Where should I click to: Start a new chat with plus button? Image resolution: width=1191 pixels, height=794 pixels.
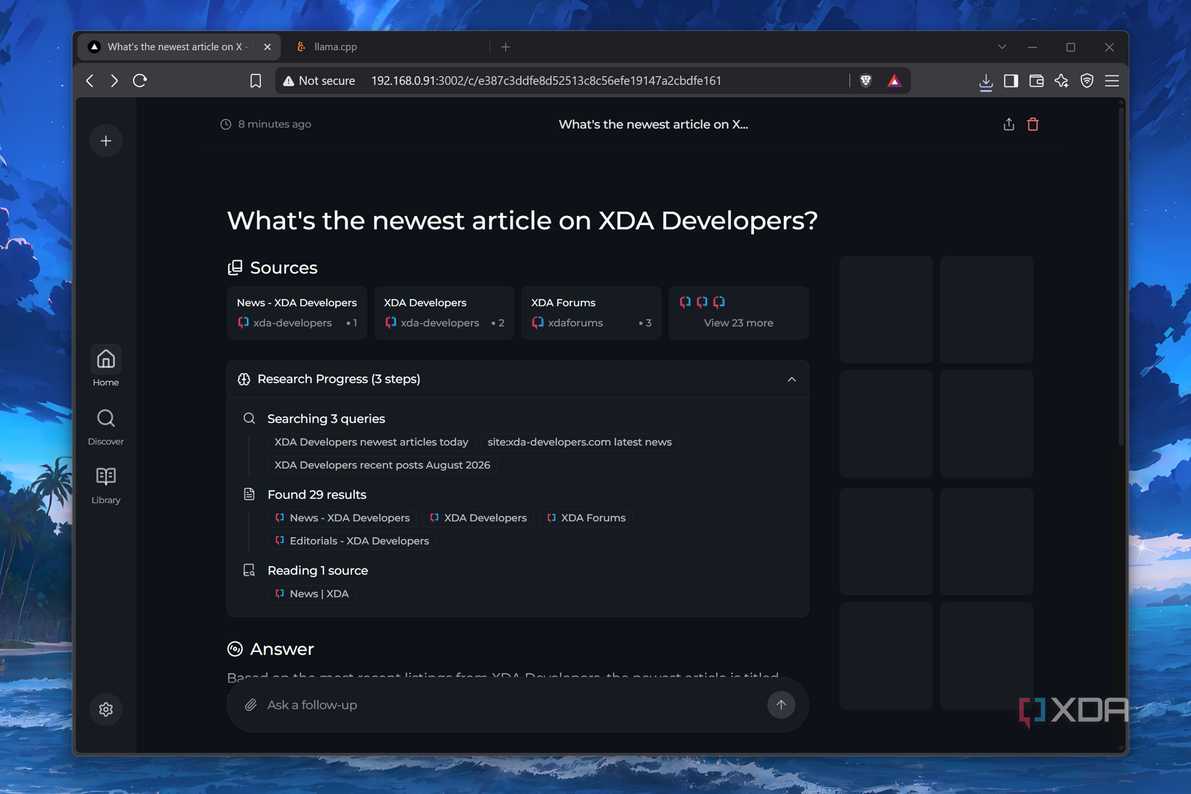(x=106, y=141)
